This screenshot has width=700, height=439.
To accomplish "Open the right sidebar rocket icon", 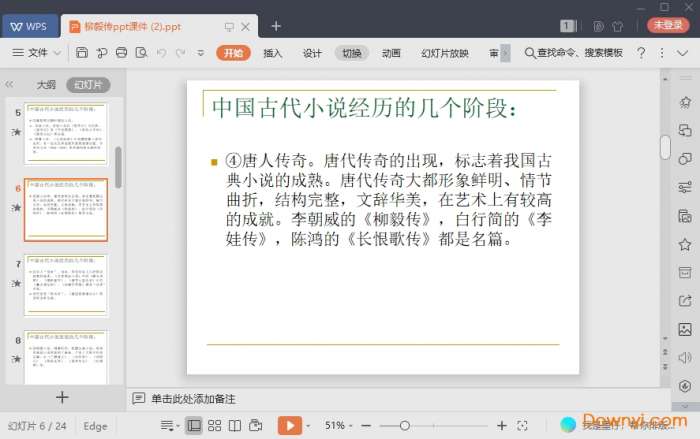I will (685, 102).
